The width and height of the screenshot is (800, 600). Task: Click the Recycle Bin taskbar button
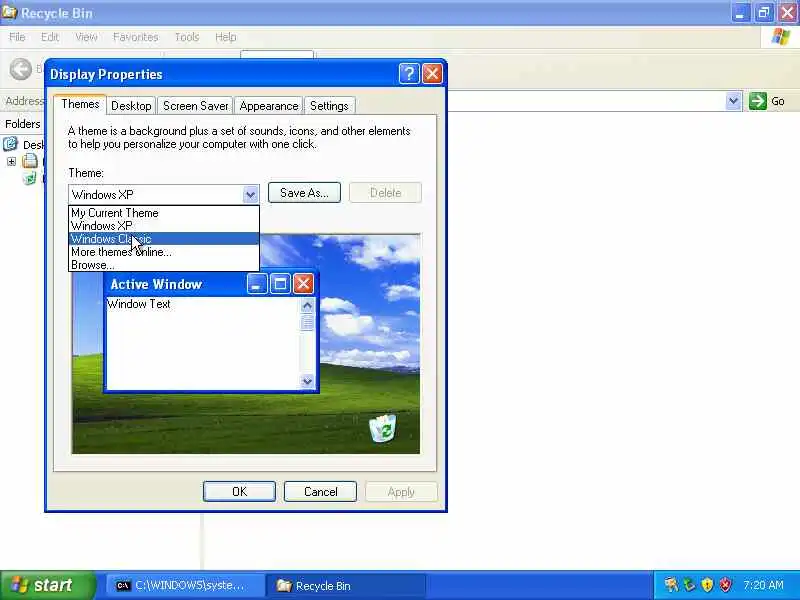point(345,586)
